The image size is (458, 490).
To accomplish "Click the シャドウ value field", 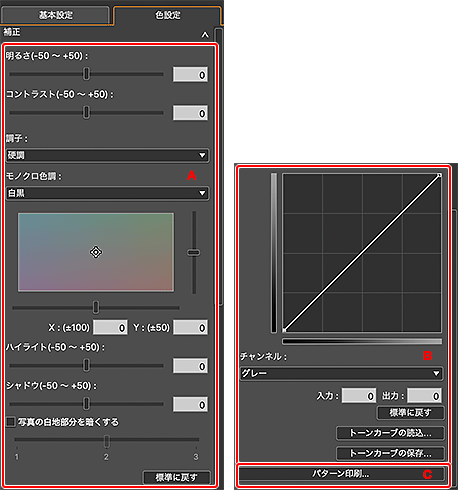I will [190, 405].
